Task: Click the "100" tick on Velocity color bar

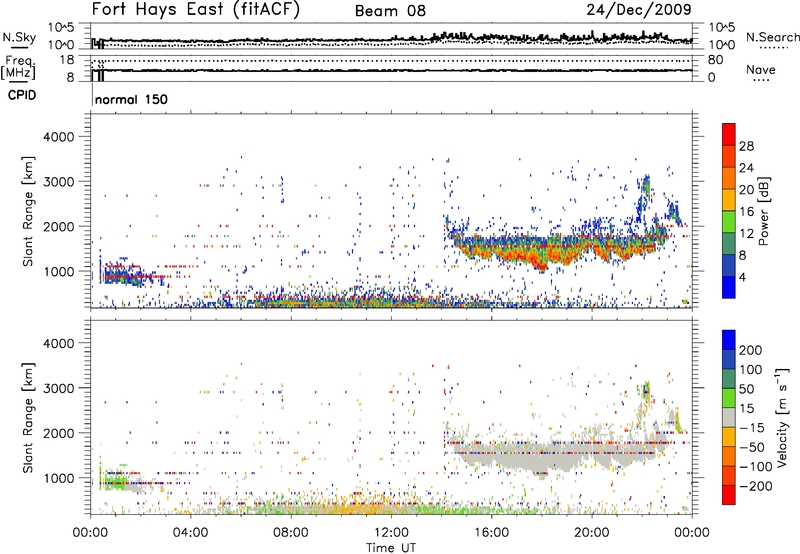Action: pos(751,369)
